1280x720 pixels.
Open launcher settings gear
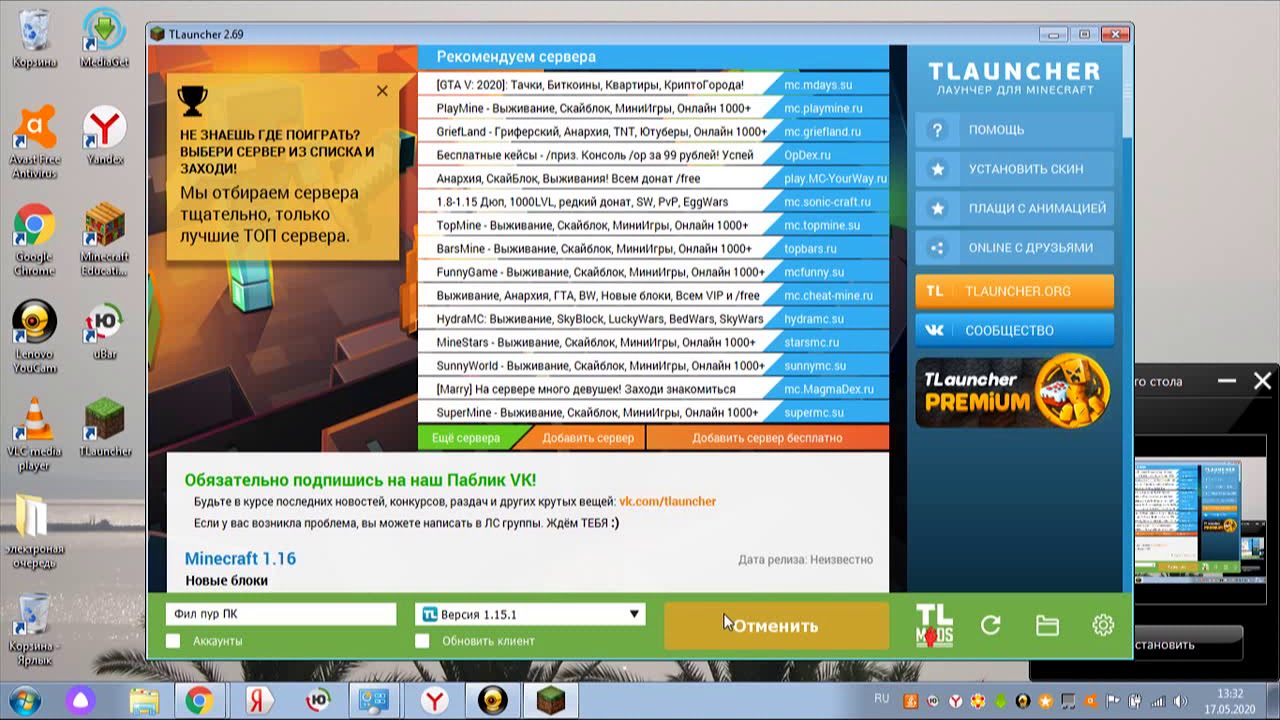(x=1103, y=625)
